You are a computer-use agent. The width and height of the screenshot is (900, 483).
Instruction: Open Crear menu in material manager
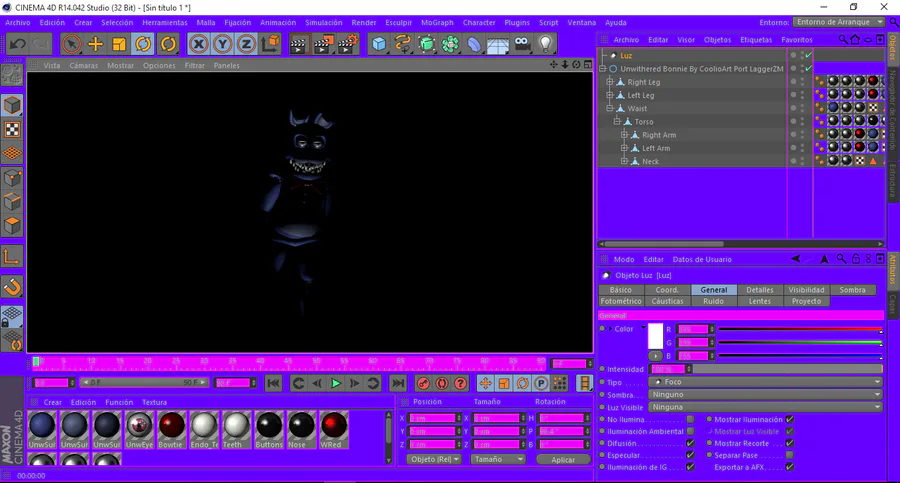tap(53, 402)
